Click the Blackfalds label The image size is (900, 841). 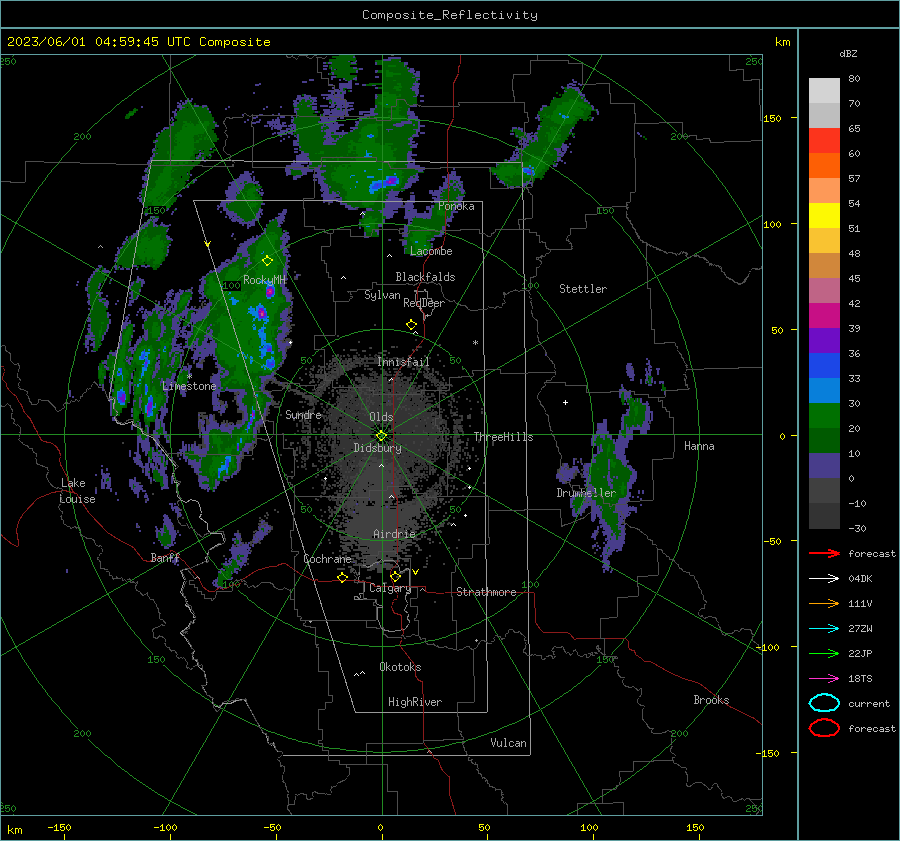point(425,277)
